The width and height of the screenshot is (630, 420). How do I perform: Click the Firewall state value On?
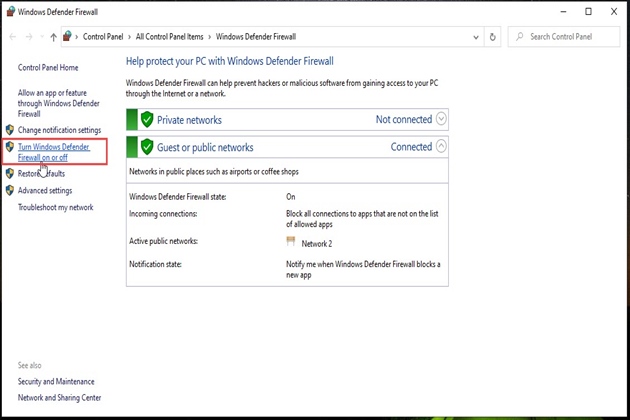pos(290,197)
